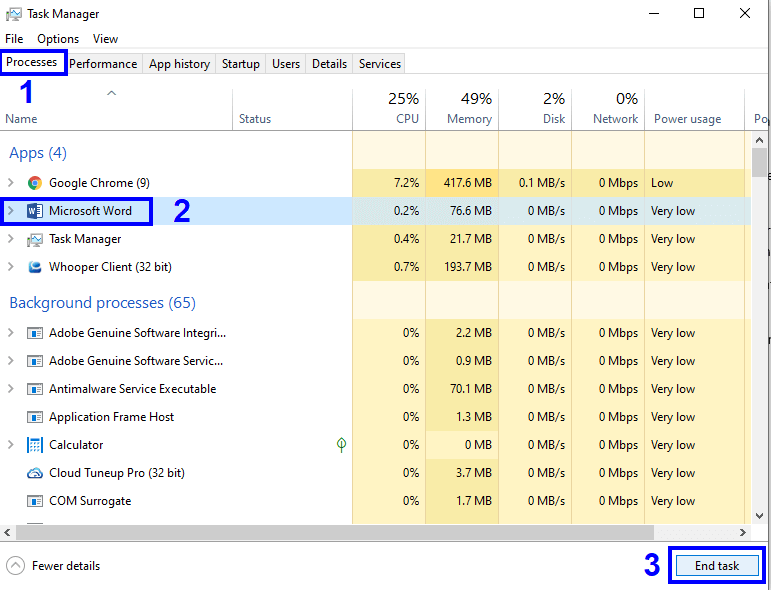This screenshot has height=590, width=771.
Task: Select the Apps (4) group heading
Action: [38, 153]
